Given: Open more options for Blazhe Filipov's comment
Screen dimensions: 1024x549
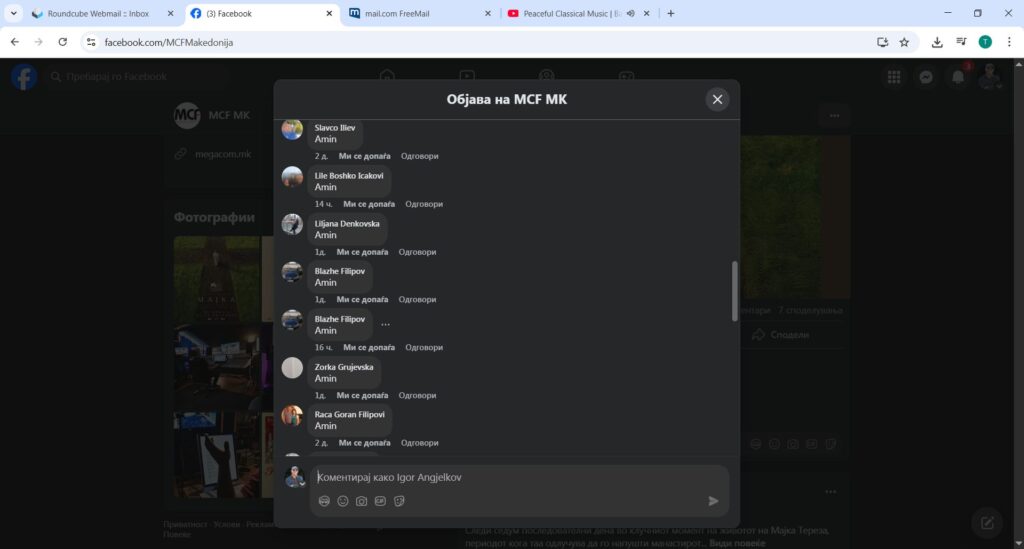Looking at the screenshot, I should pos(385,324).
